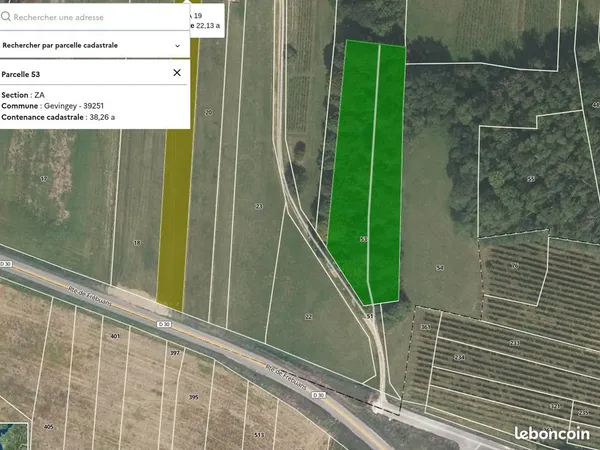Select parcel 17 label
The image size is (600, 450).
point(44,178)
